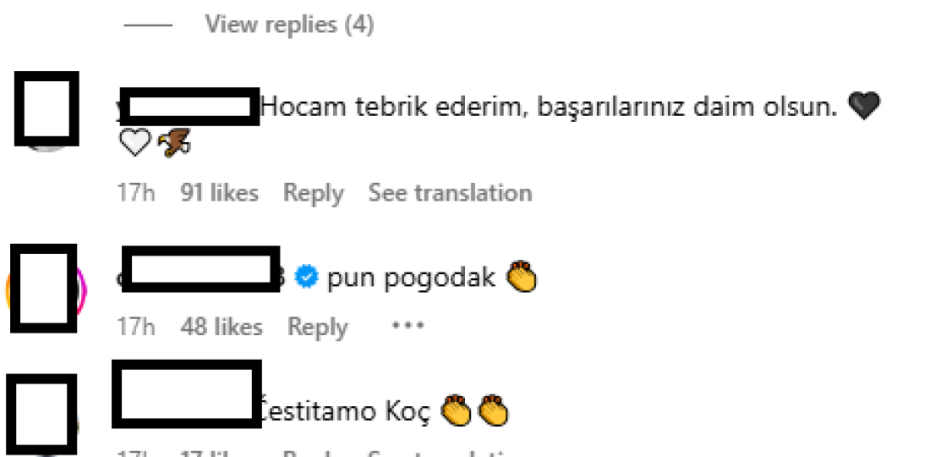Reply to the Hocam tebrik ederim comment
Image resolution: width=930 pixels, height=457 pixels.
(x=313, y=193)
